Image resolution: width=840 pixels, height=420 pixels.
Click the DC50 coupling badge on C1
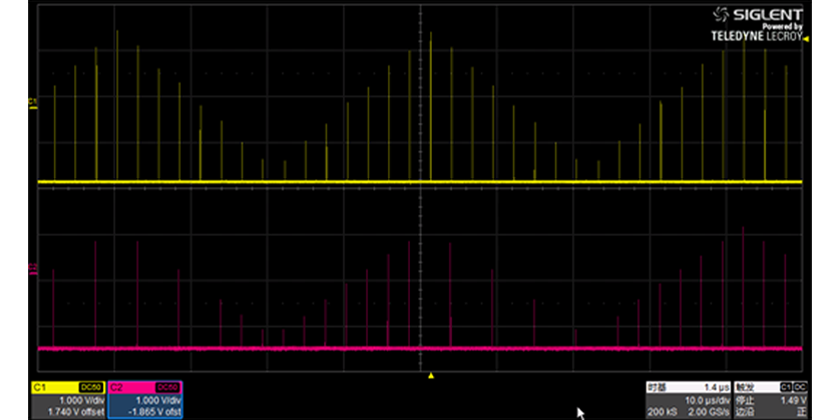pyautogui.click(x=91, y=386)
